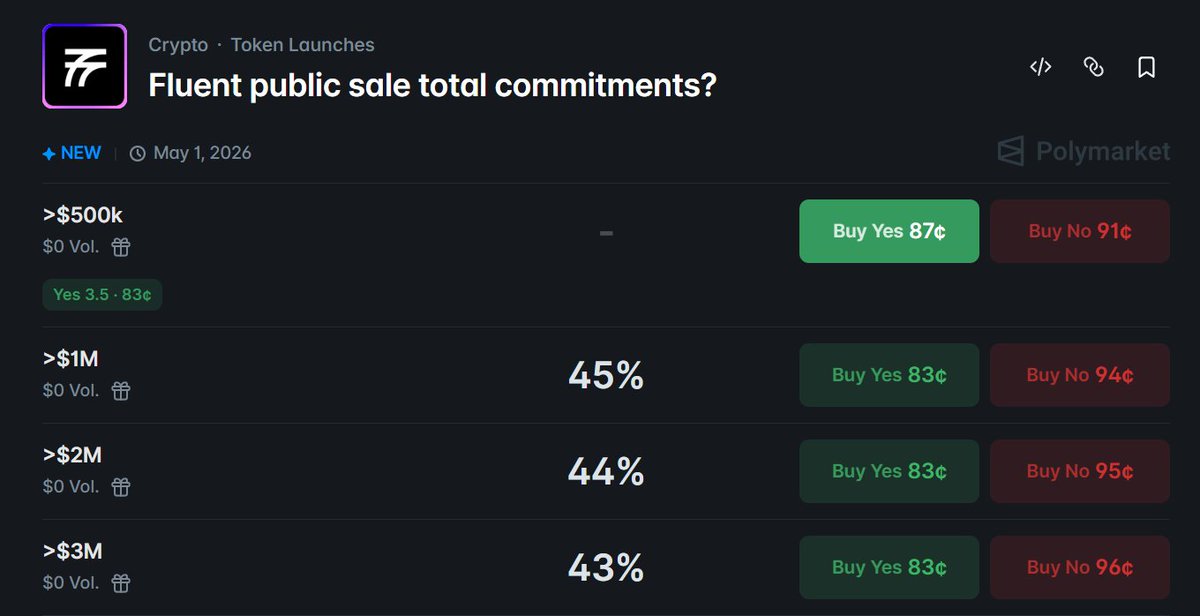Screen dimensions: 1200x616
Task: Open the Token Launches category link
Action: point(302,45)
